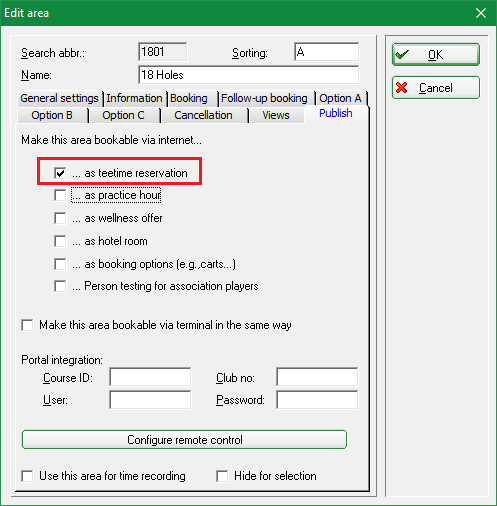Close the Edit area dialog
The image size is (497, 506).
(x=481, y=13)
